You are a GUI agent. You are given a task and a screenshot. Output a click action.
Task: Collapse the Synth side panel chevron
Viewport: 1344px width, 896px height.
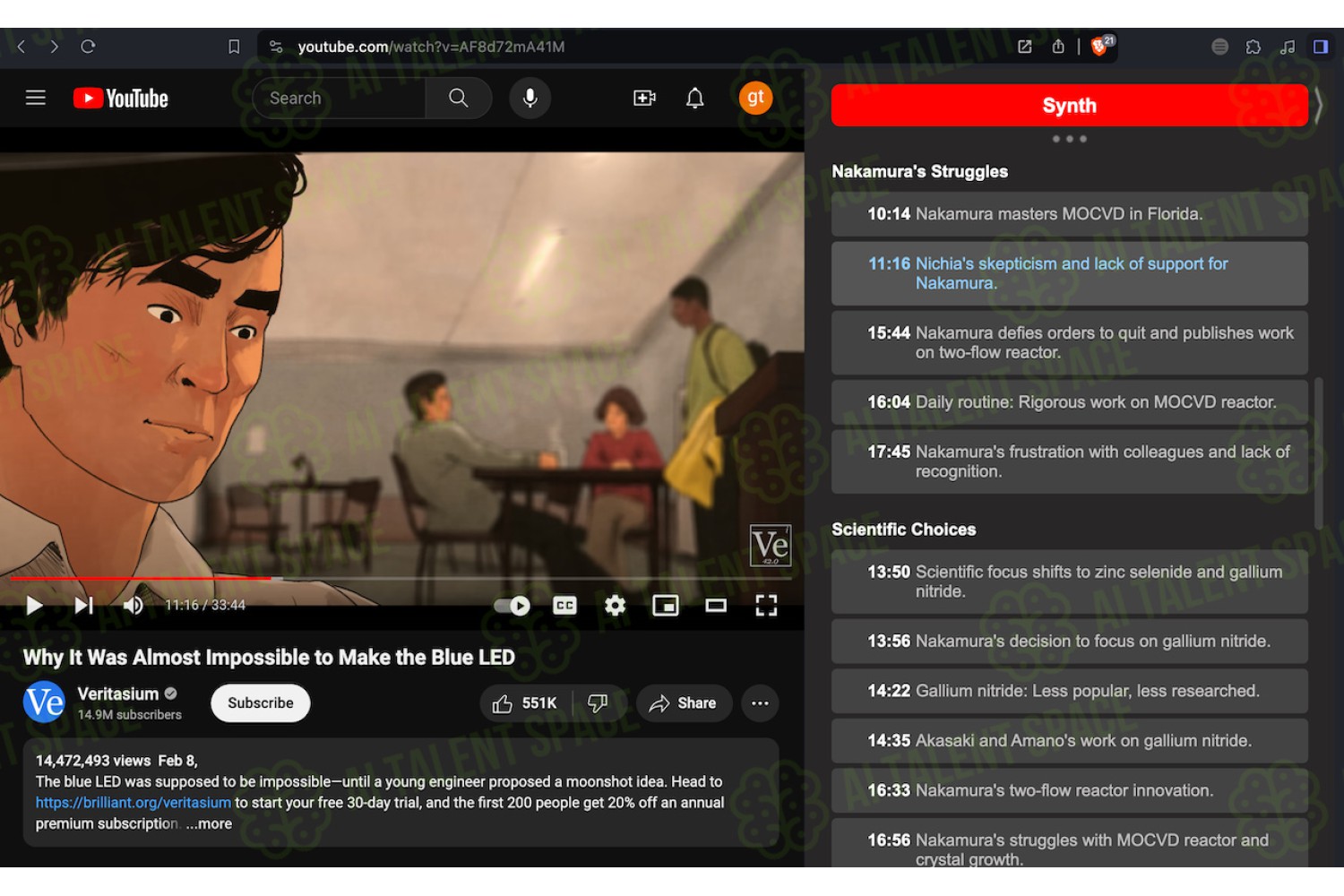point(1319,106)
